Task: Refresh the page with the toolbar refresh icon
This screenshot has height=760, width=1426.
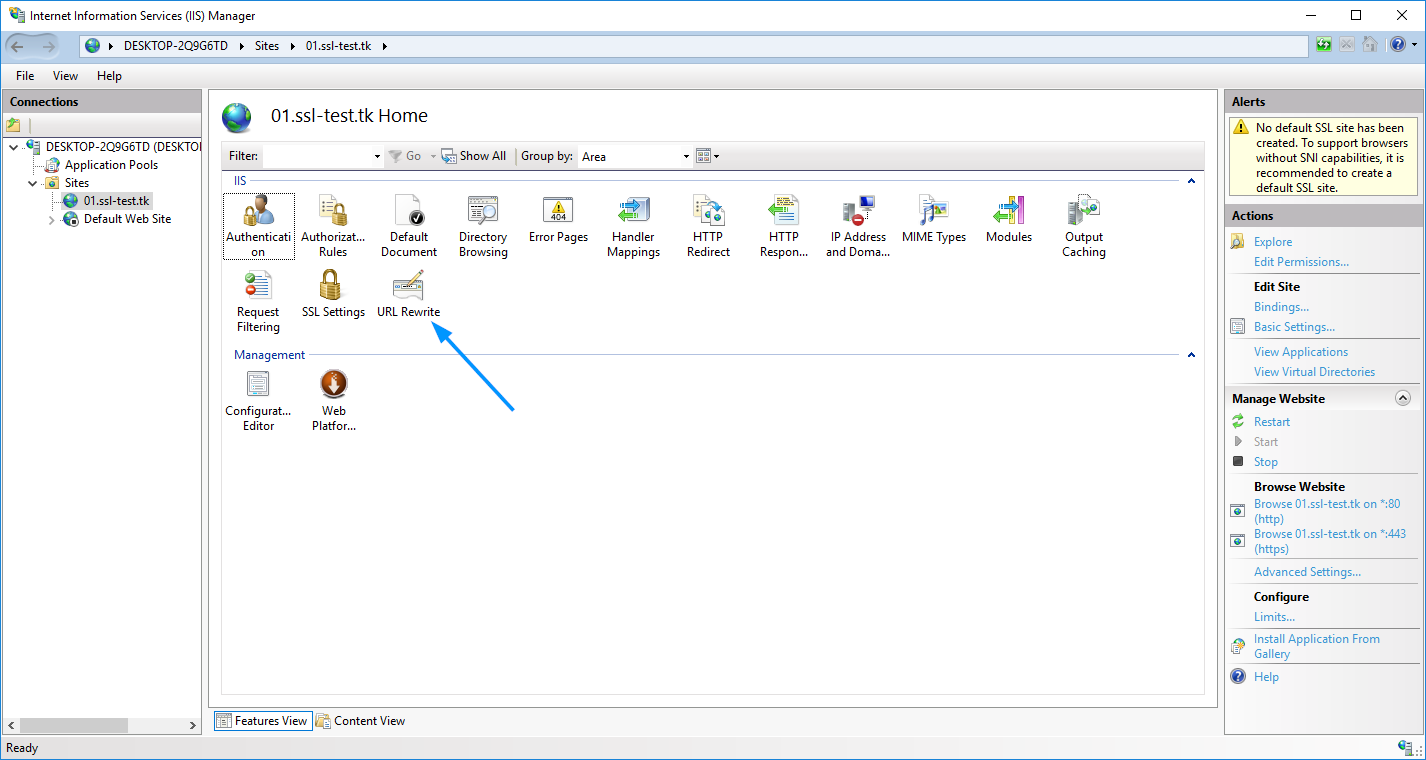Action: tap(1322, 45)
